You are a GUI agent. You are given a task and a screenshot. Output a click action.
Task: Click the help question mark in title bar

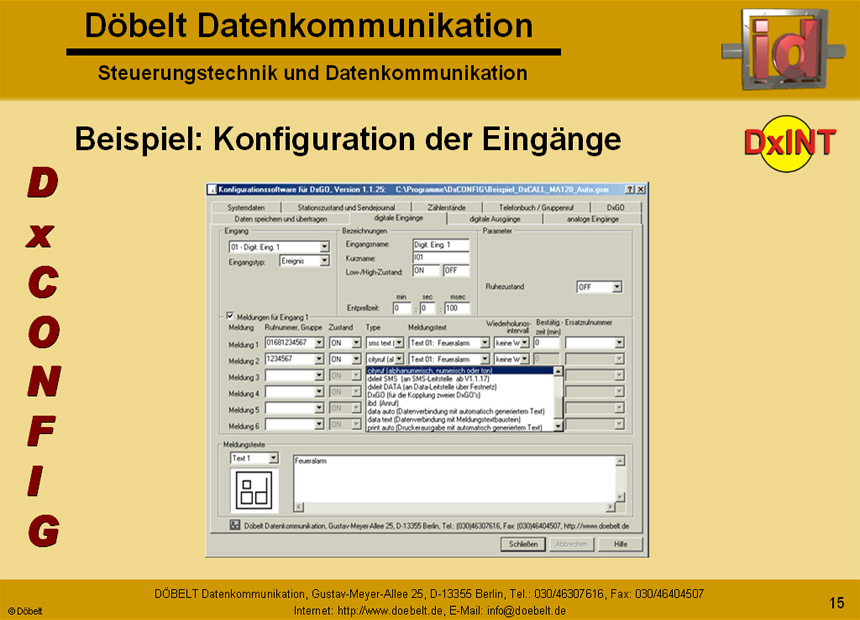click(630, 189)
